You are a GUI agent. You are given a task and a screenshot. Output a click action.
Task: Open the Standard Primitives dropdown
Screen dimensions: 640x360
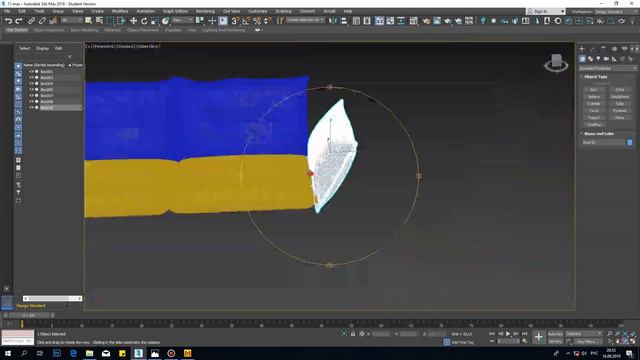608,68
